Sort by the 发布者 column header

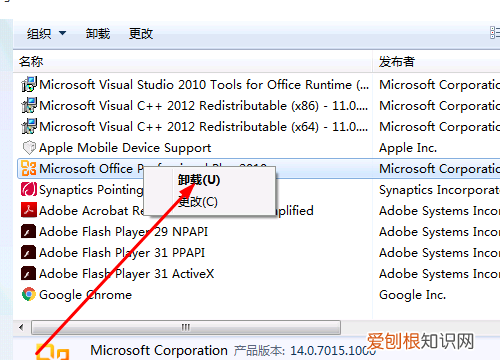click(x=397, y=62)
